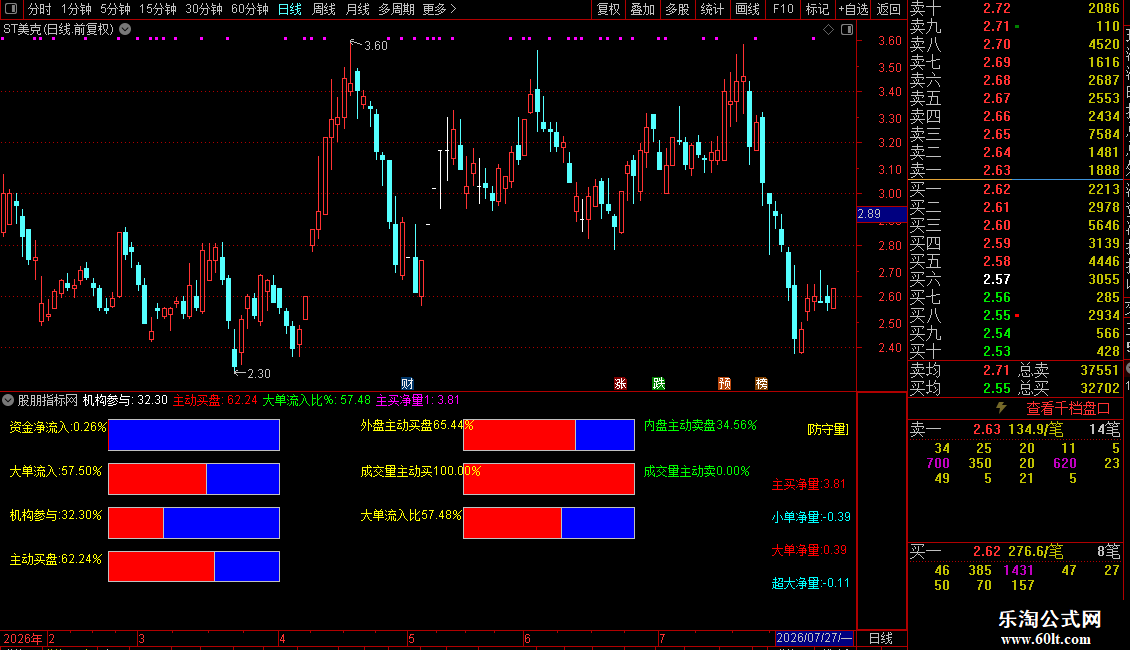Click the 小单净里:-0.39 value
The image size is (1130, 650).
point(811,517)
